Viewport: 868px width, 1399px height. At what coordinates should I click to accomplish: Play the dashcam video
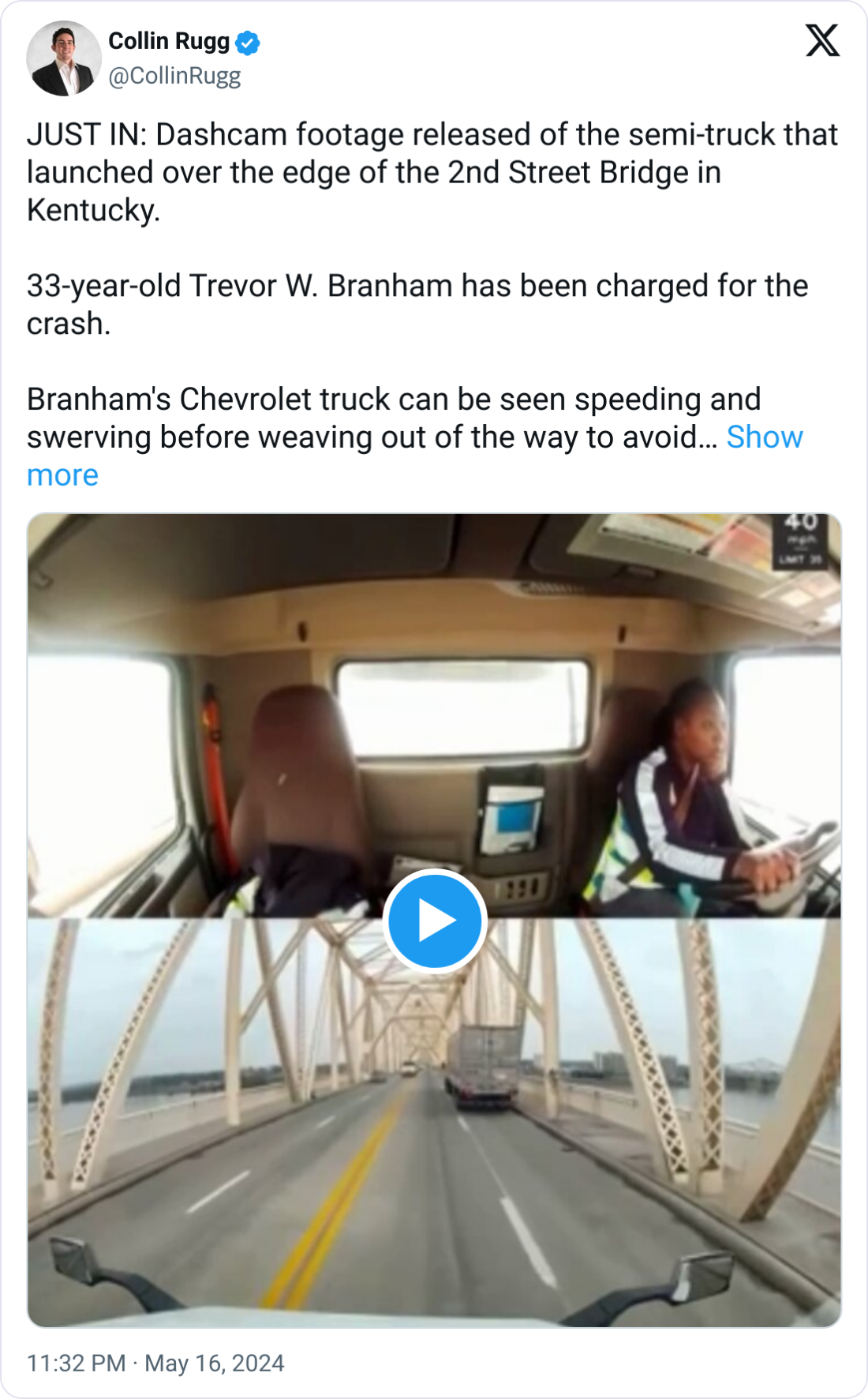pos(434,921)
